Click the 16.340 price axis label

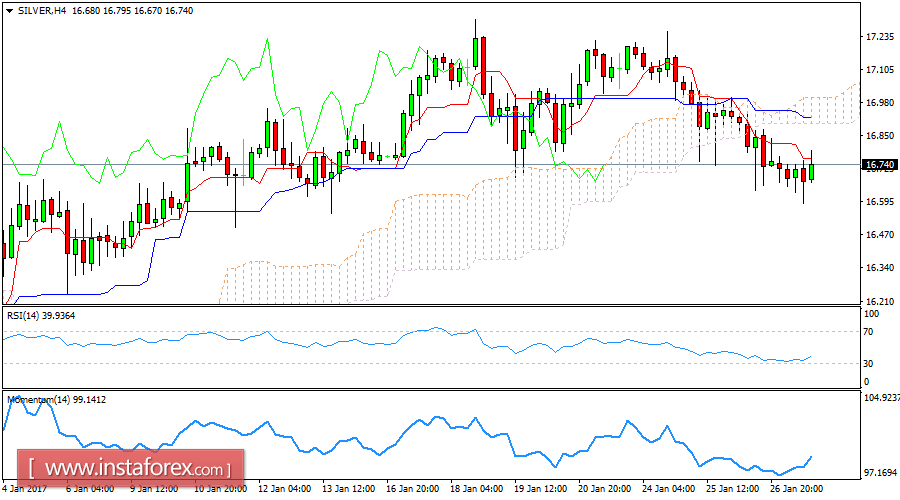pos(880,268)
